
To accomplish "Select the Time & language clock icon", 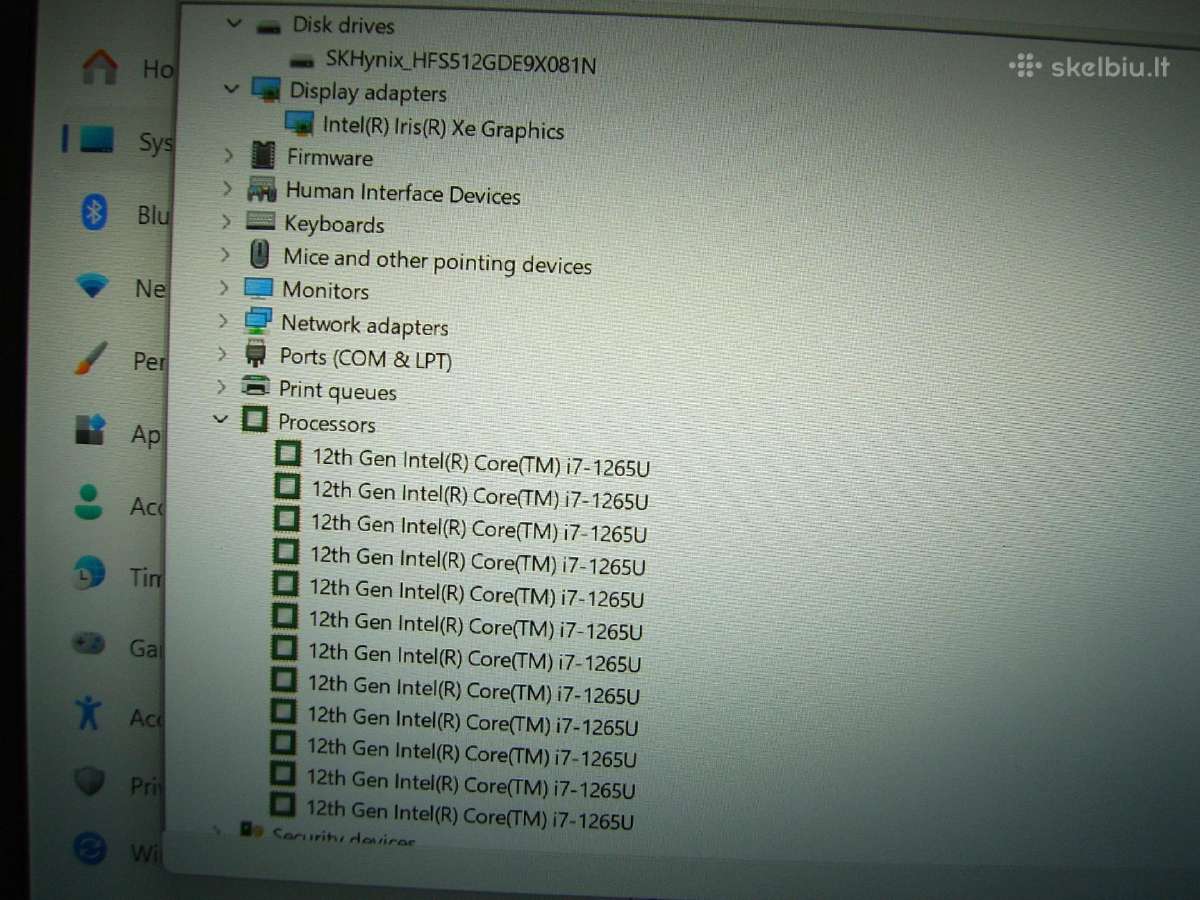I will pyautogui.click(x=89, y=574).
